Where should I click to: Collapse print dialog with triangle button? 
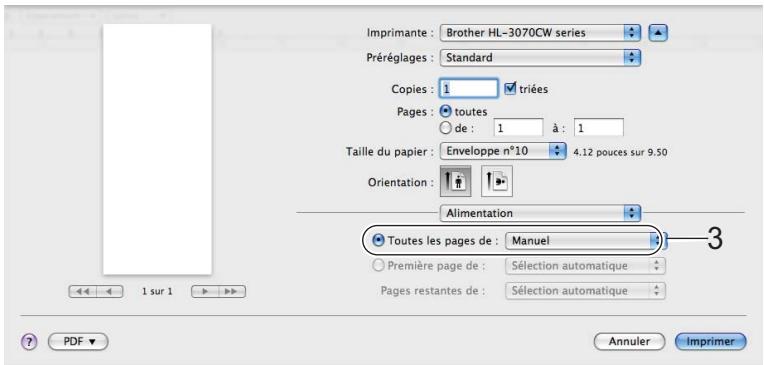tap(658, 33)
